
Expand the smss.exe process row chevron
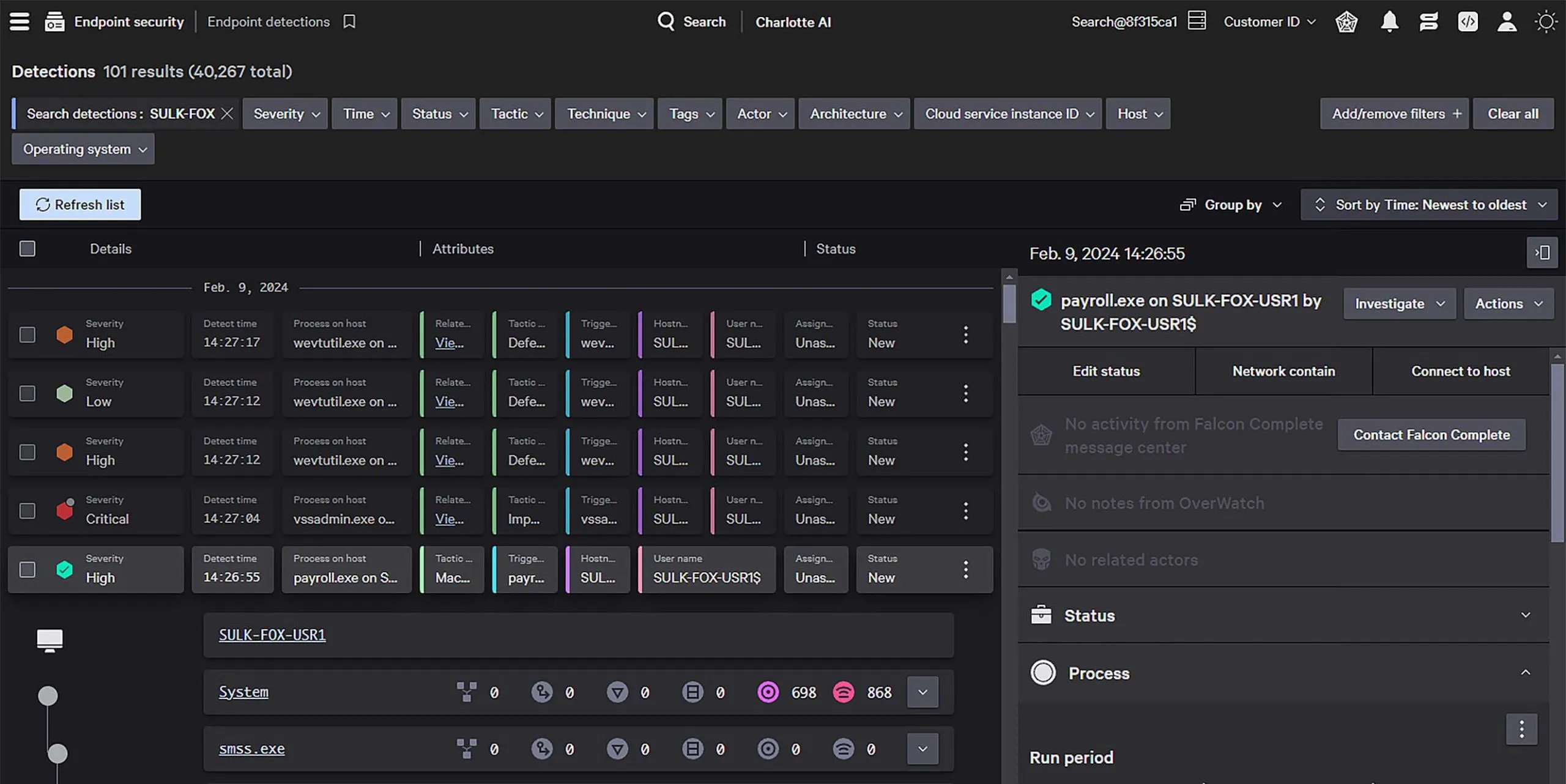click(922, 749)
